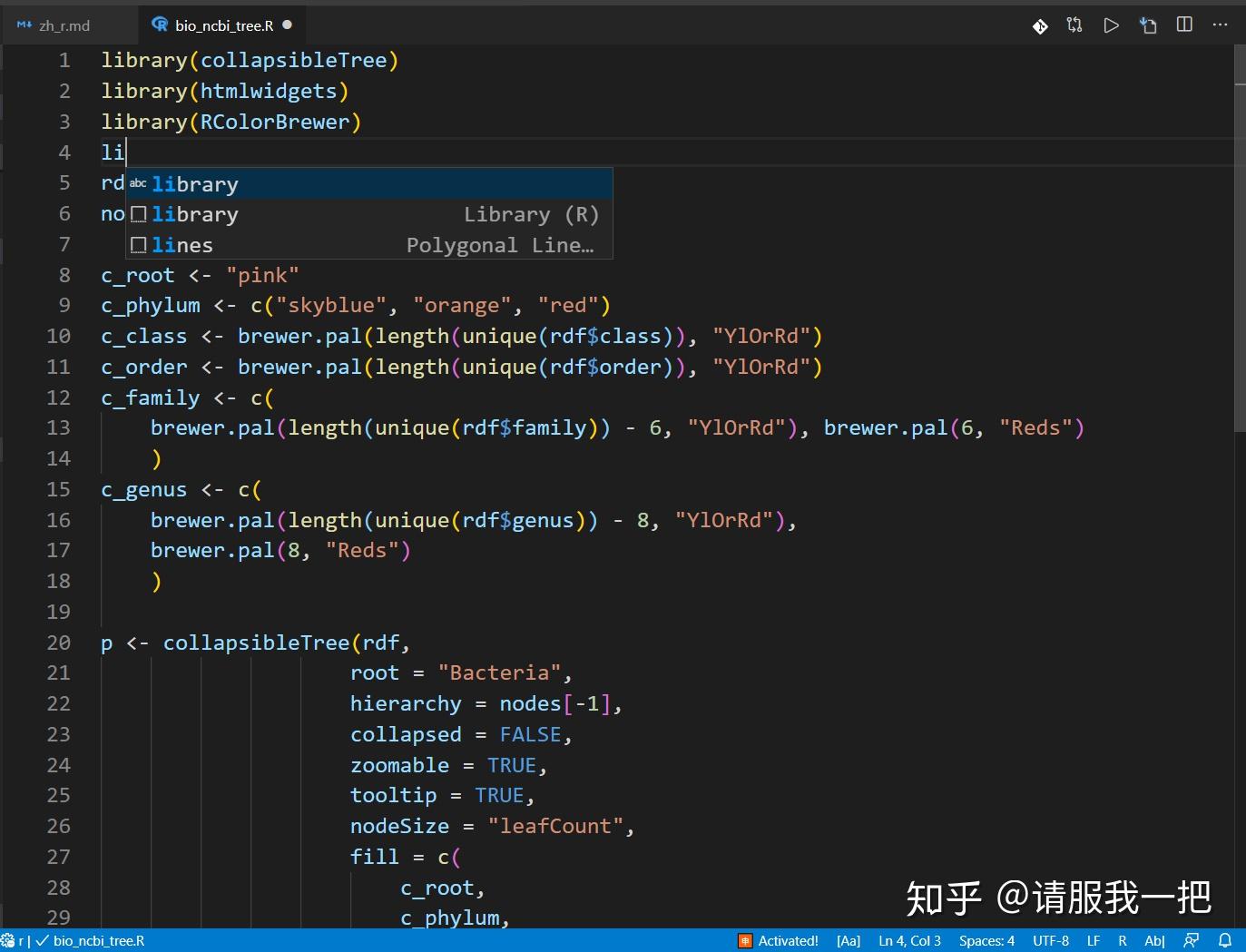The height and width of the screenshot is (952, 1246).
Task: Click on 'fill' argument on line 27
Action: point(375,858)
